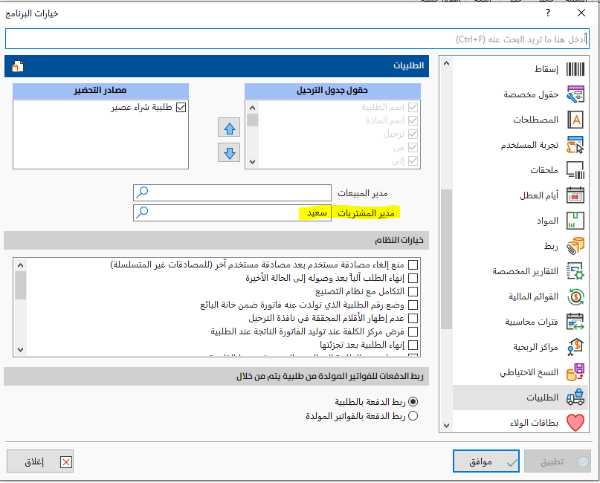The height and width of the screenshot is (483, 600).
Task: Move selected field down with blue arrow
Action: [x=229, y=153]
